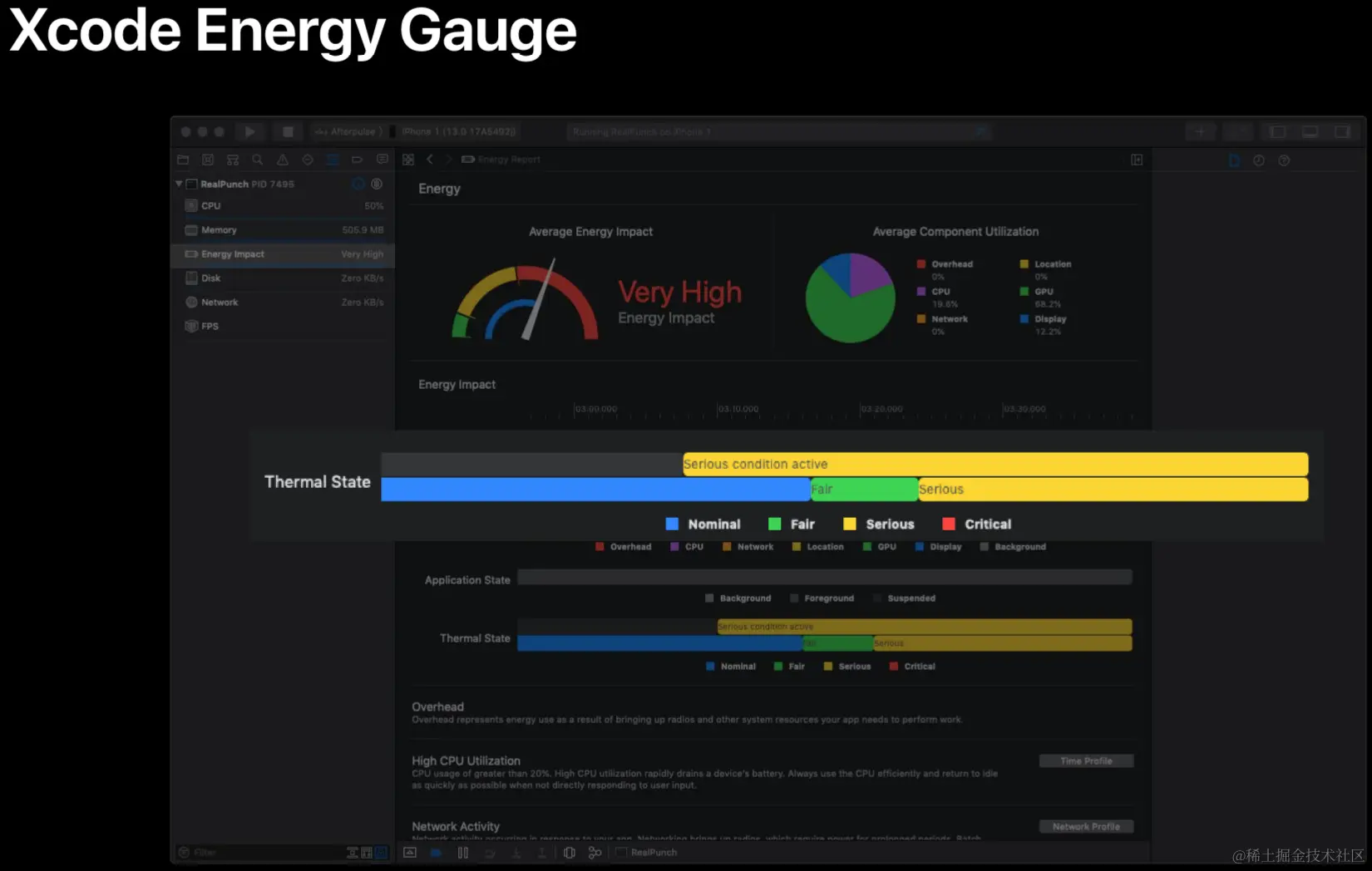
Task: Toggle the breakpoints activation icon
Action: click(x=437, y=853)
